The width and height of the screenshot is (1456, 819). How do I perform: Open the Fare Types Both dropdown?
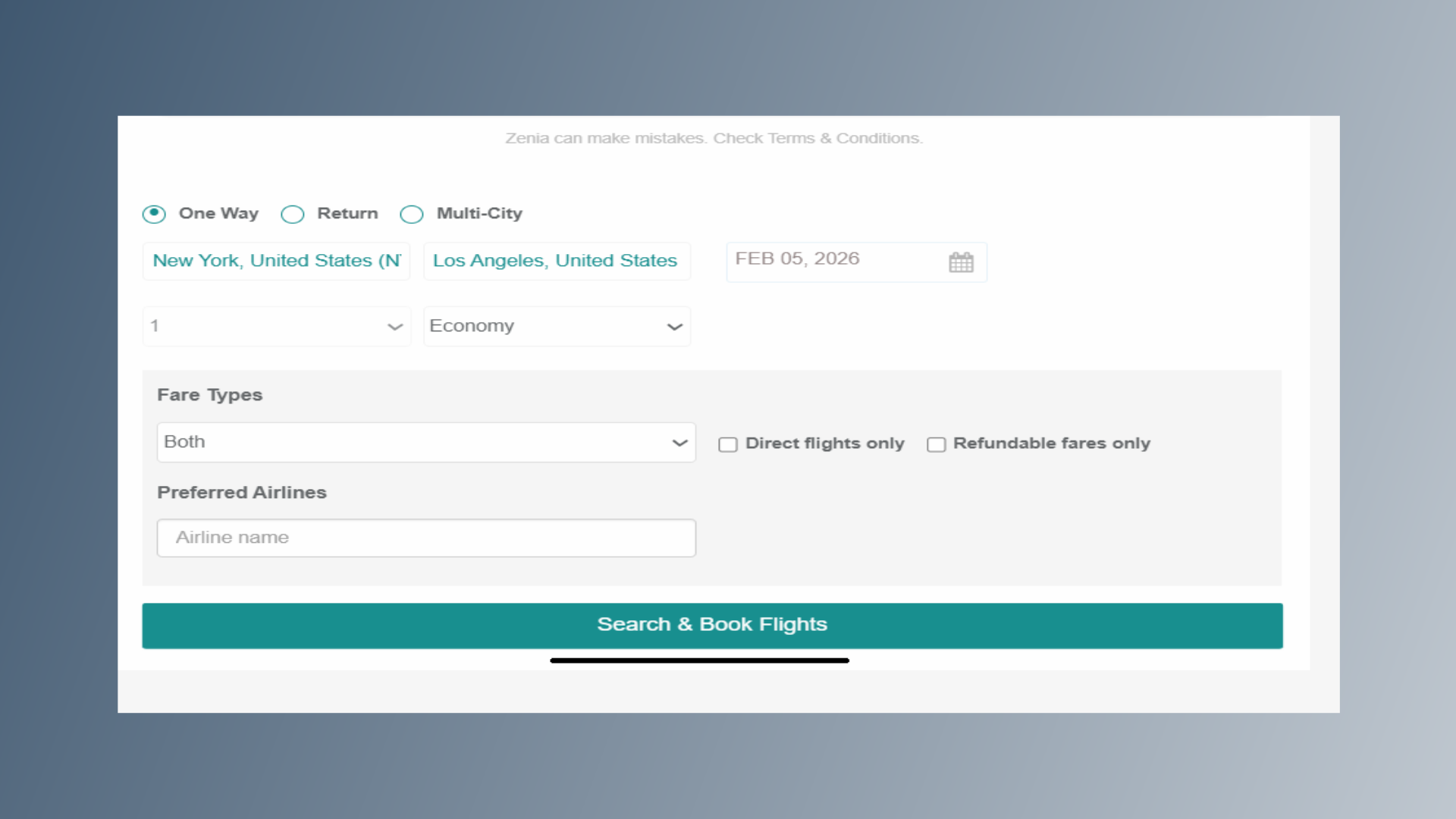(x=425, y=442)
